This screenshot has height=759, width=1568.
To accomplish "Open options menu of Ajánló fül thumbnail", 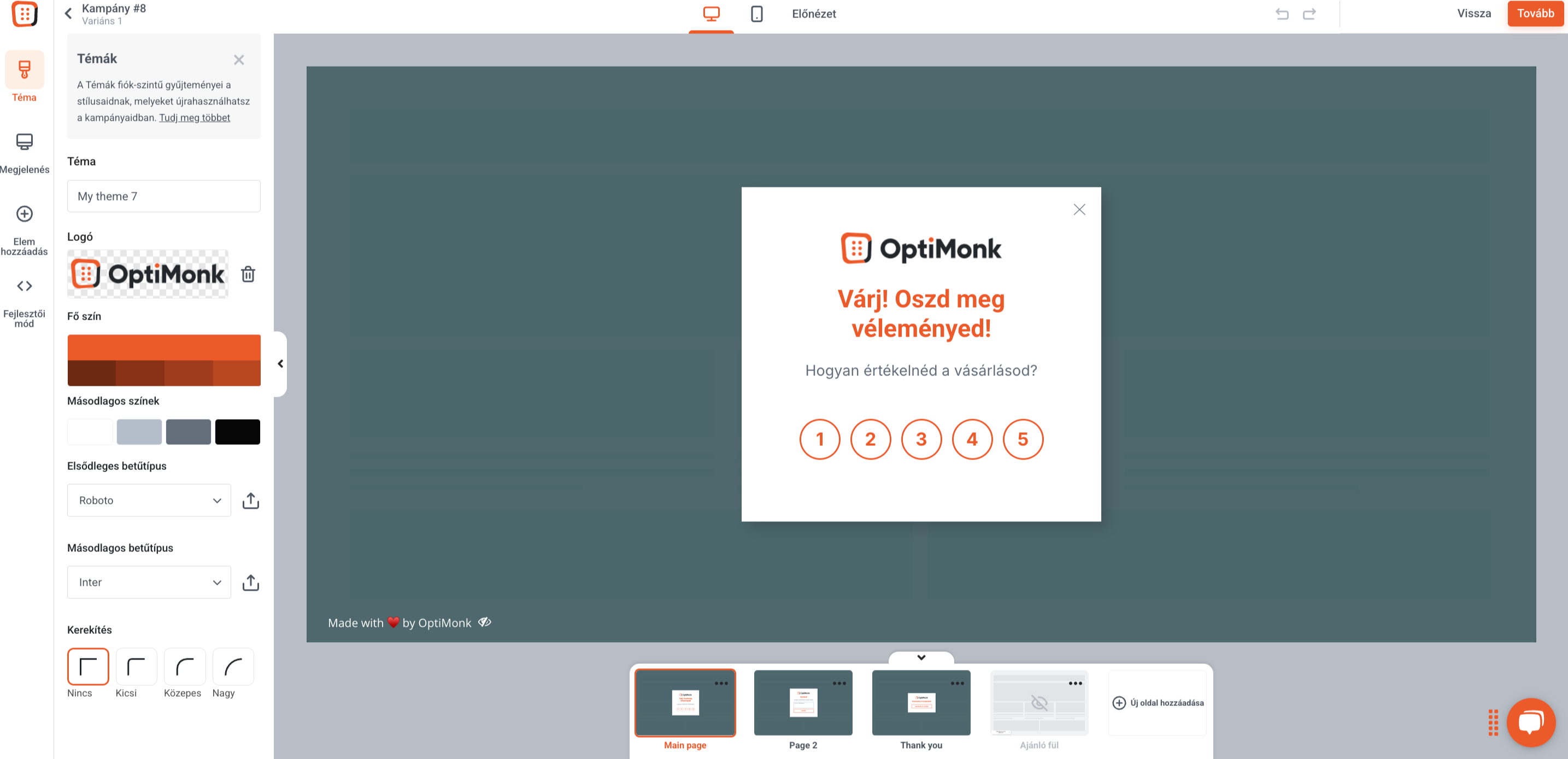I will pos(1076,683).
